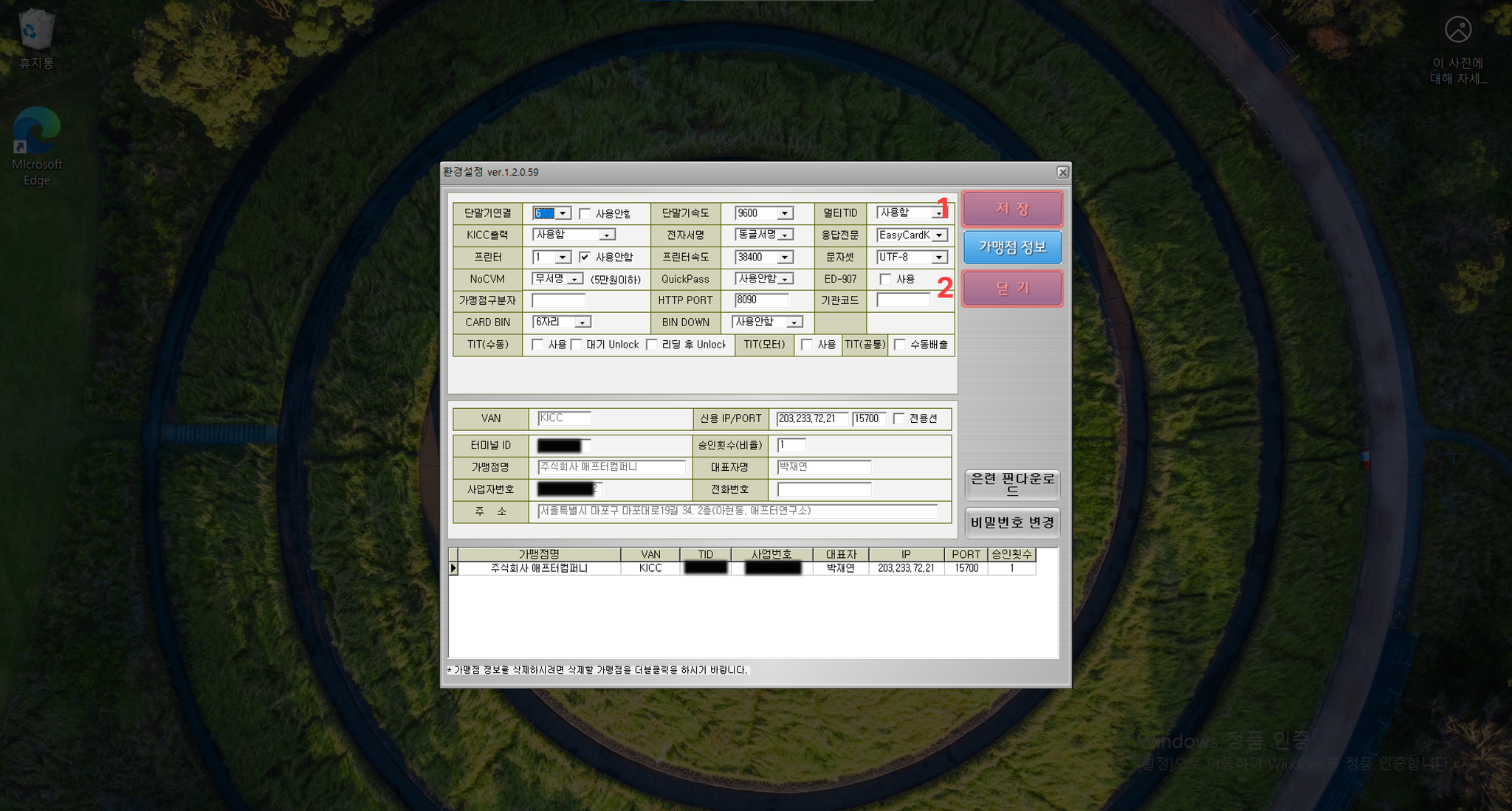The height and width of the screenshot is (811, 1512).
Task: Open the QuickPass dropdown
Action: tap(786, 279)
